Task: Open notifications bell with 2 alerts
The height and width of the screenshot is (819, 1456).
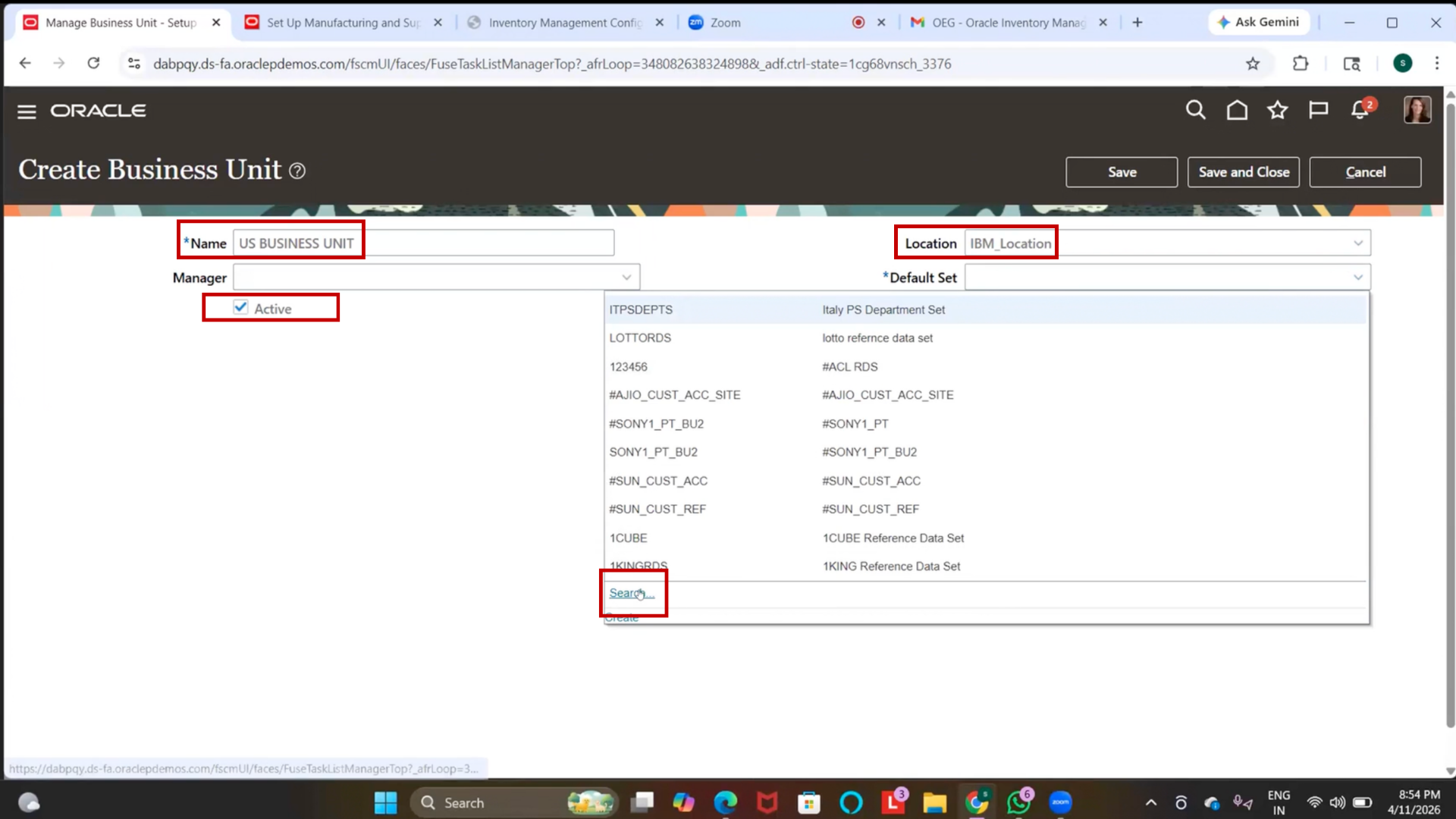Action: (x=1361, y=109)
